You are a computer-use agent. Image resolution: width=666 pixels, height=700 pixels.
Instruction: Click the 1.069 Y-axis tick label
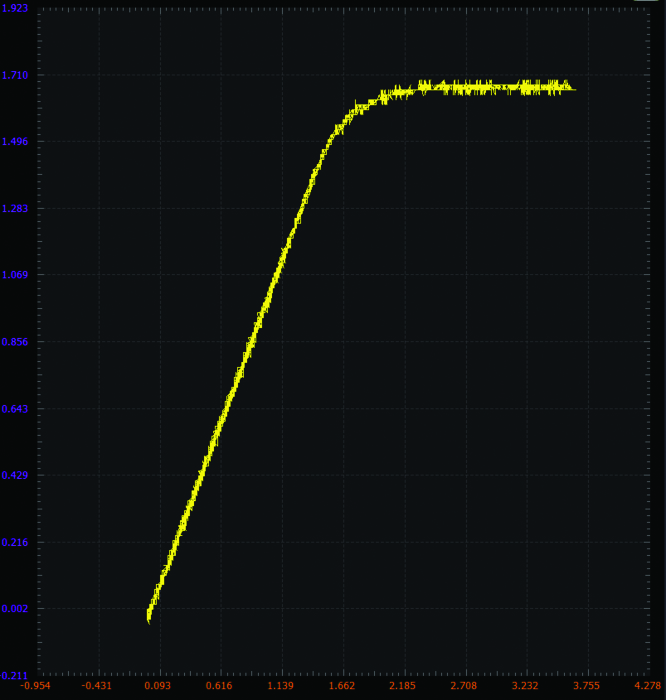tap(15, 275)
